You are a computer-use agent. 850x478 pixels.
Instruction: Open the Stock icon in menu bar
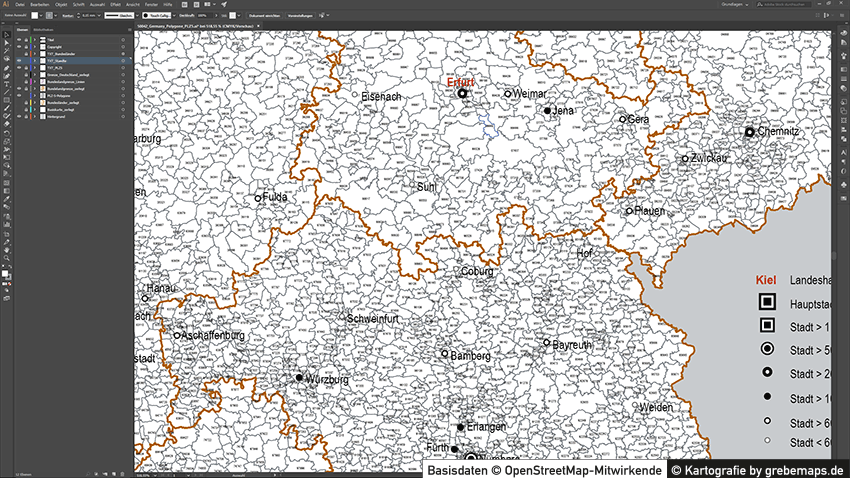(196, 4)
